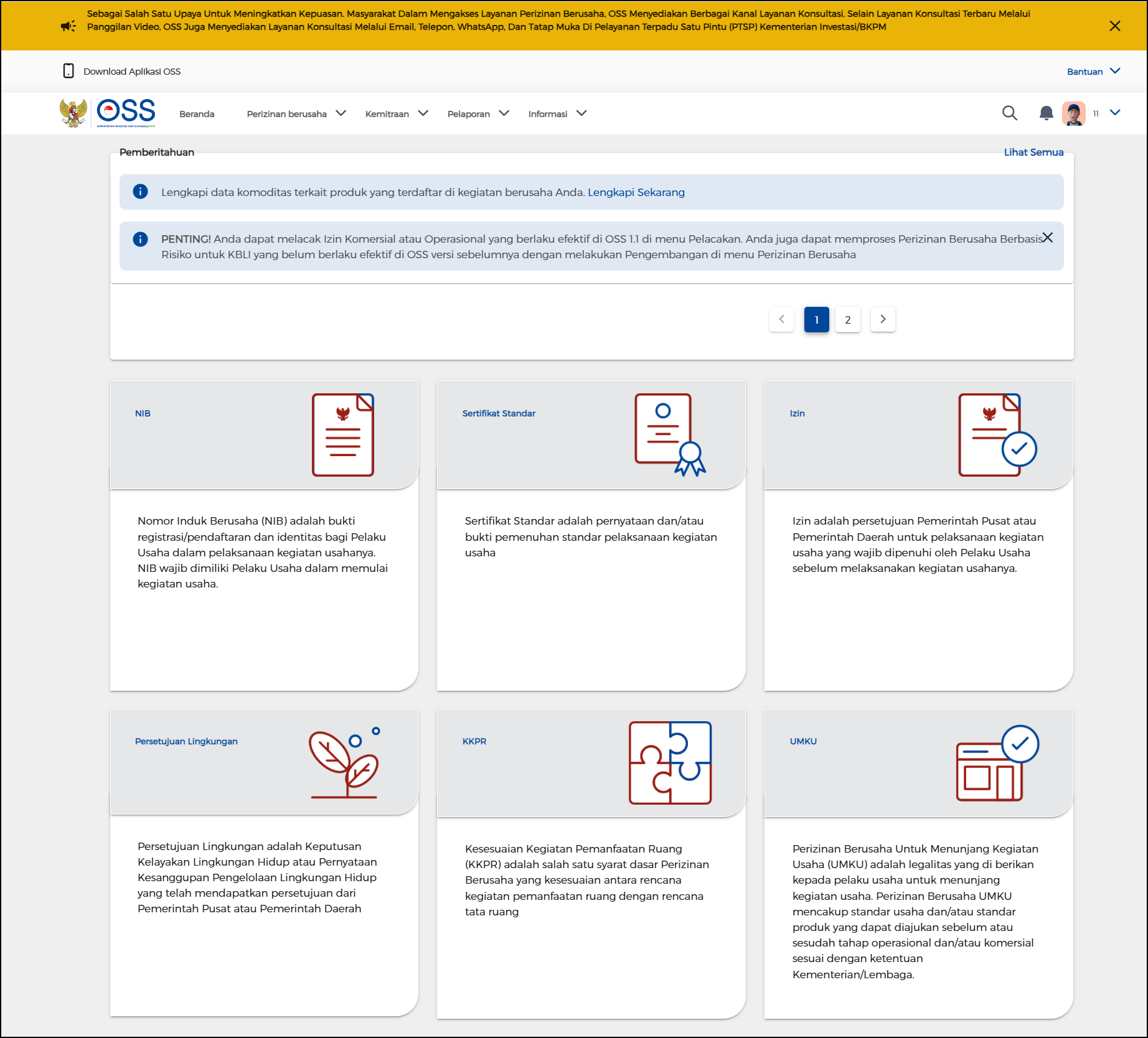Click the NIB document icon
1148x1038 pixels.
pyautogui.click(x=342, y=435)
